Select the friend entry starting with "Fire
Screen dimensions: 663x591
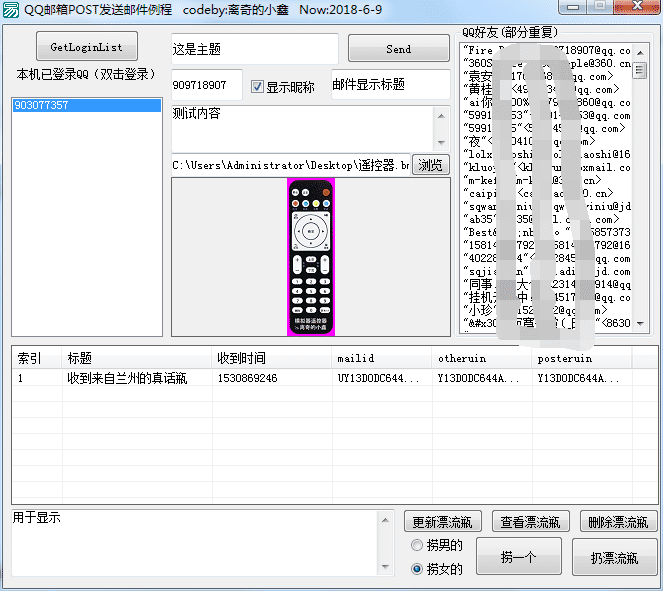click(x=547, y=50)
